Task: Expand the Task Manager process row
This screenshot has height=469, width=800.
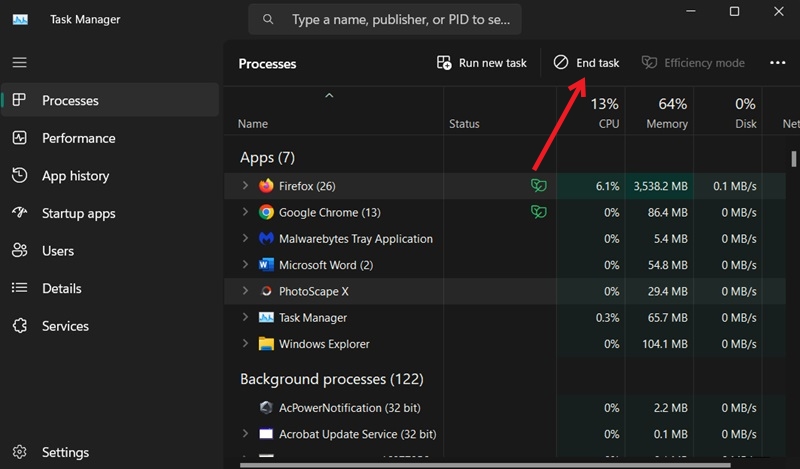Action: click(x=245, y=317)
